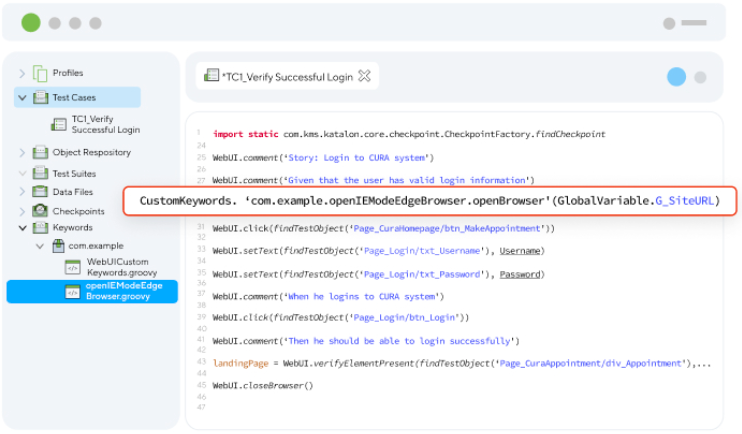Select the Object Repository tree label

coord(92,152)
